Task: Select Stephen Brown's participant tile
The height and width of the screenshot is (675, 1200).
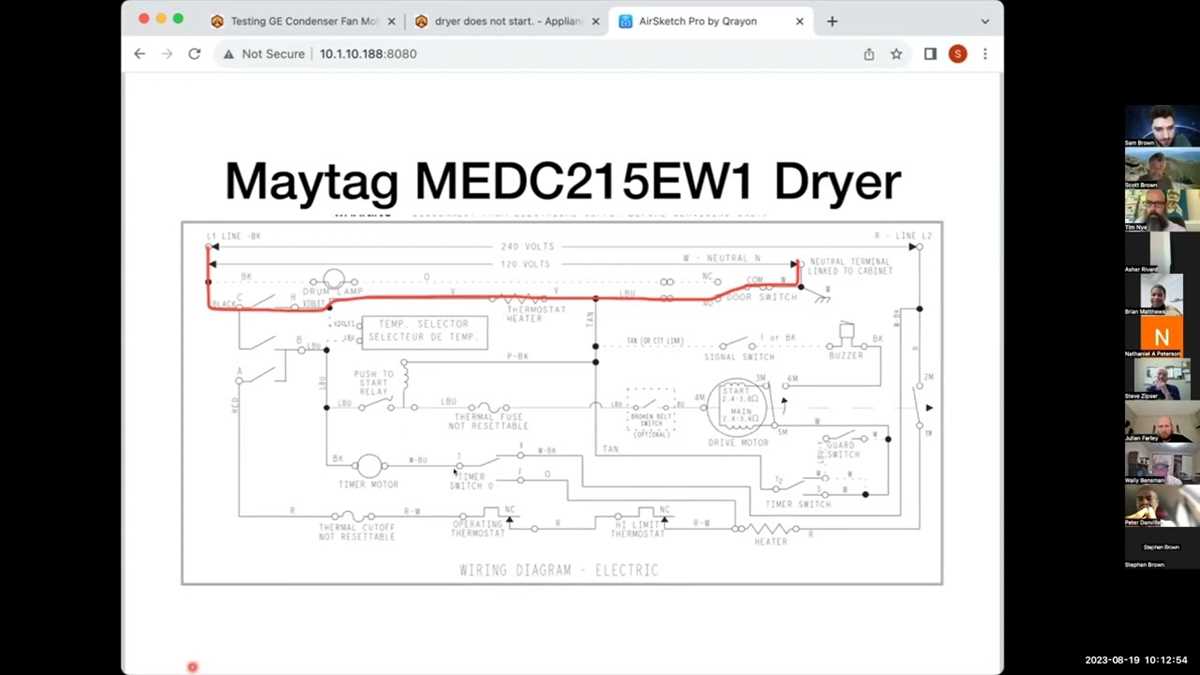Action: pos(1161,548)
